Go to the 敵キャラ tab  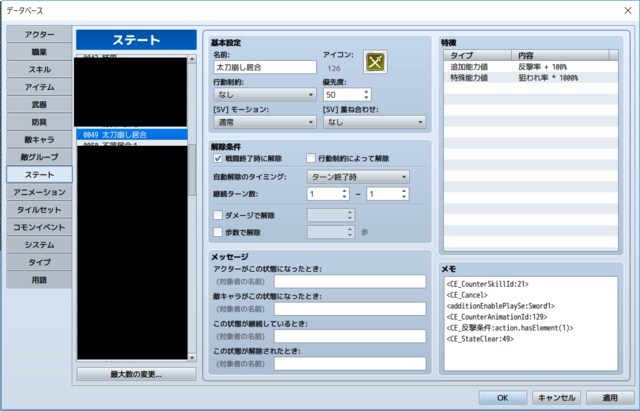click(x=39, y=140)
